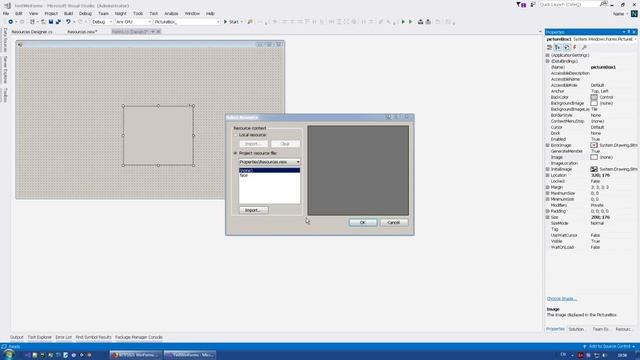Open the Window menu
Viewport: 640px width, 360px height.
(192, 13)
